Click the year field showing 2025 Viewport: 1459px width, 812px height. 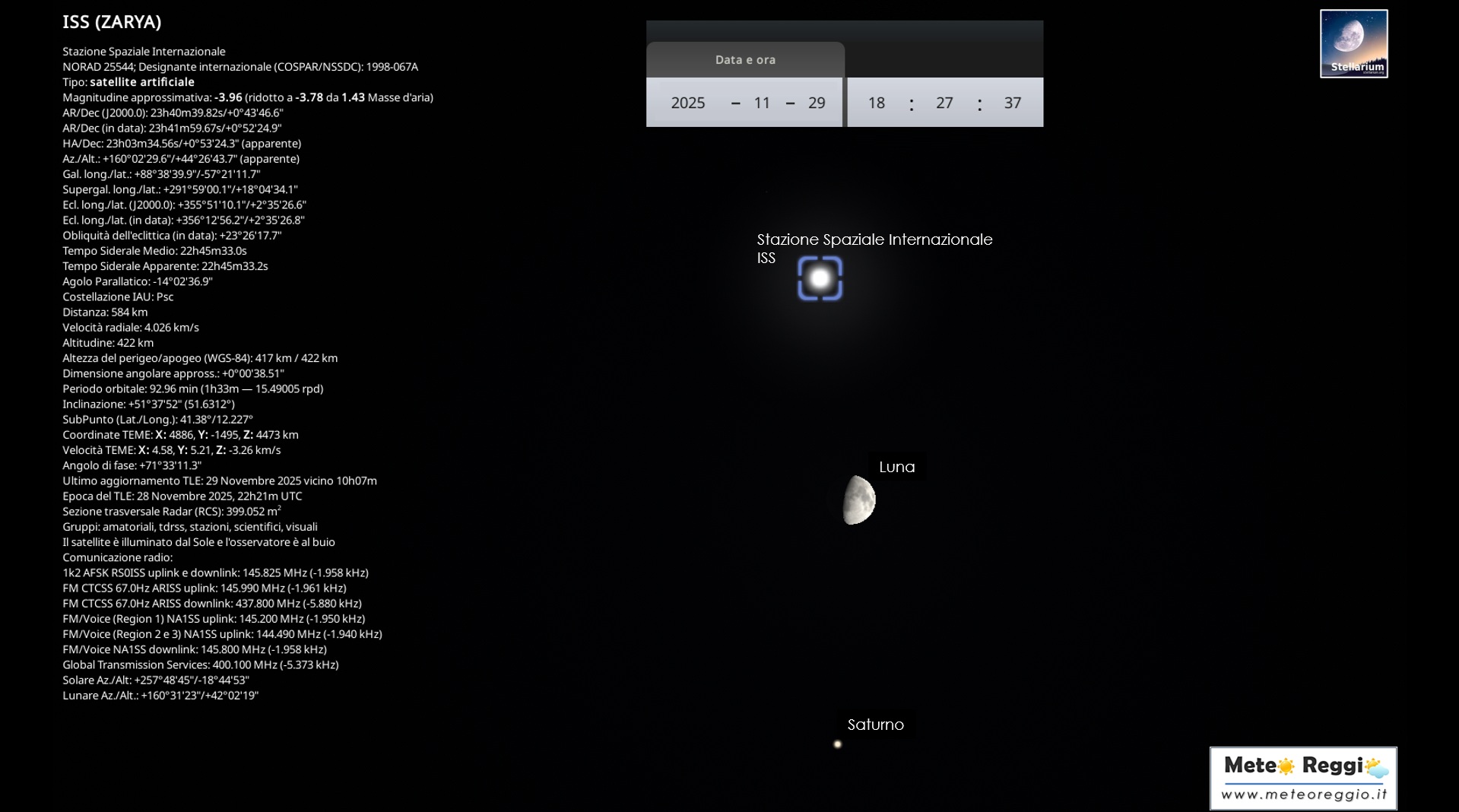tap(688, 103)
